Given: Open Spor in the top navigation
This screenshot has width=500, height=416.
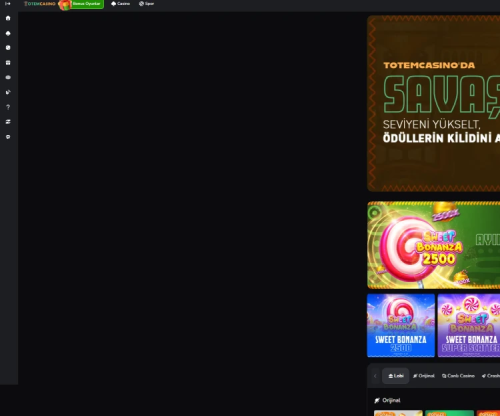Looking at the screenshot, I should point(146,4).
